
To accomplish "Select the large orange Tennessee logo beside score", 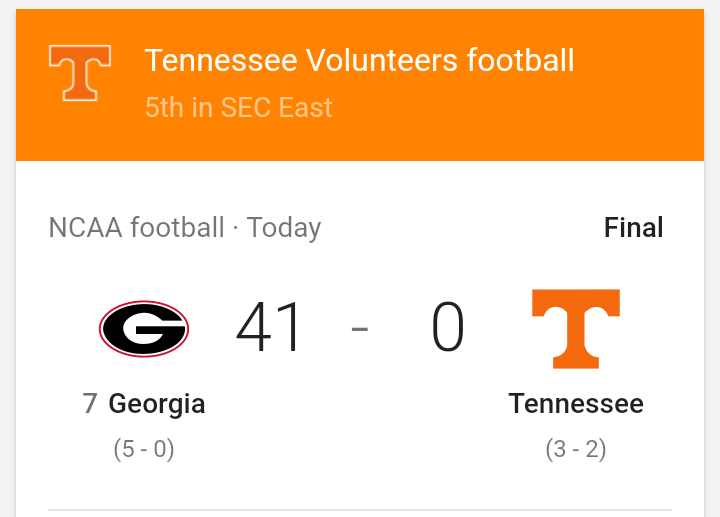I will (575, 329).
